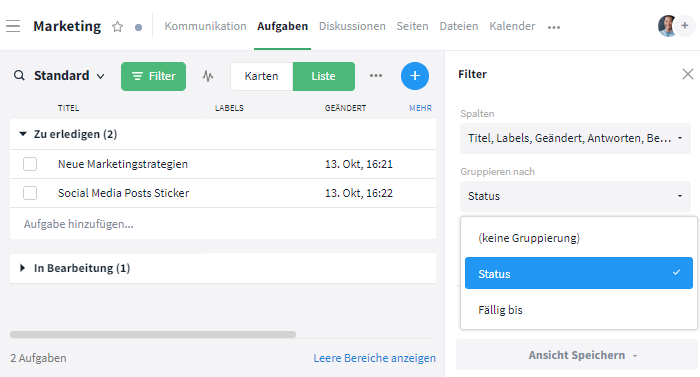The image size is (700, 377).
Task: Open the Social Media Posts Sticker task
Action: [124, 193]
